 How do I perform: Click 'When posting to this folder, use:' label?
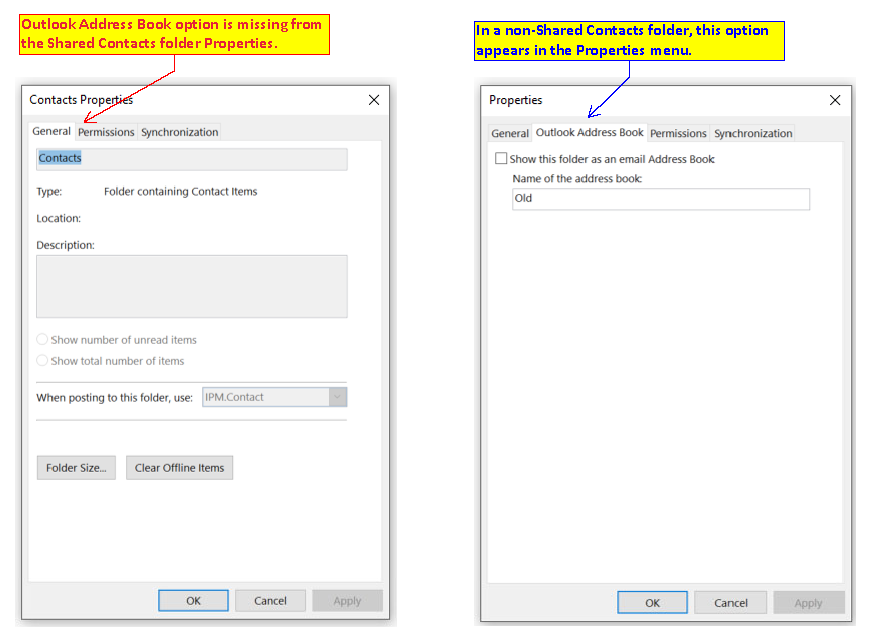[115, 397]
